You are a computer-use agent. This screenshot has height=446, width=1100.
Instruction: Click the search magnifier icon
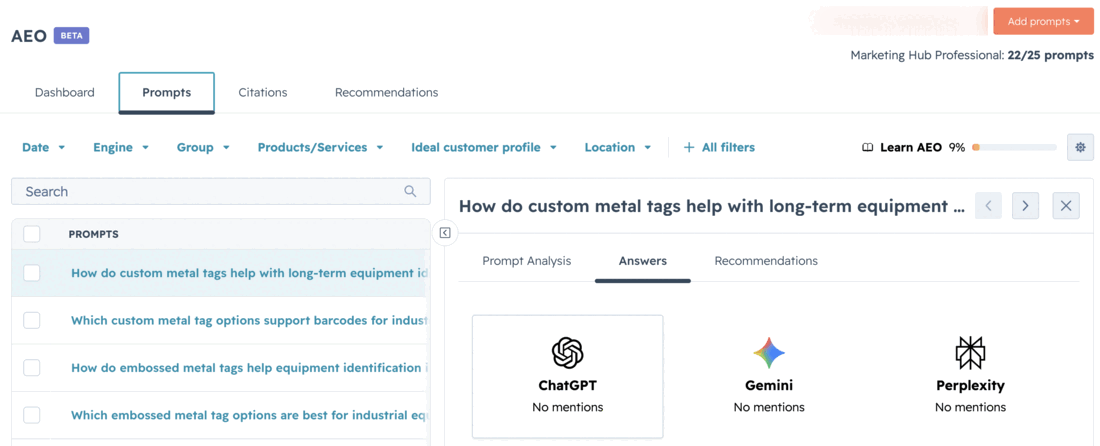410,191
